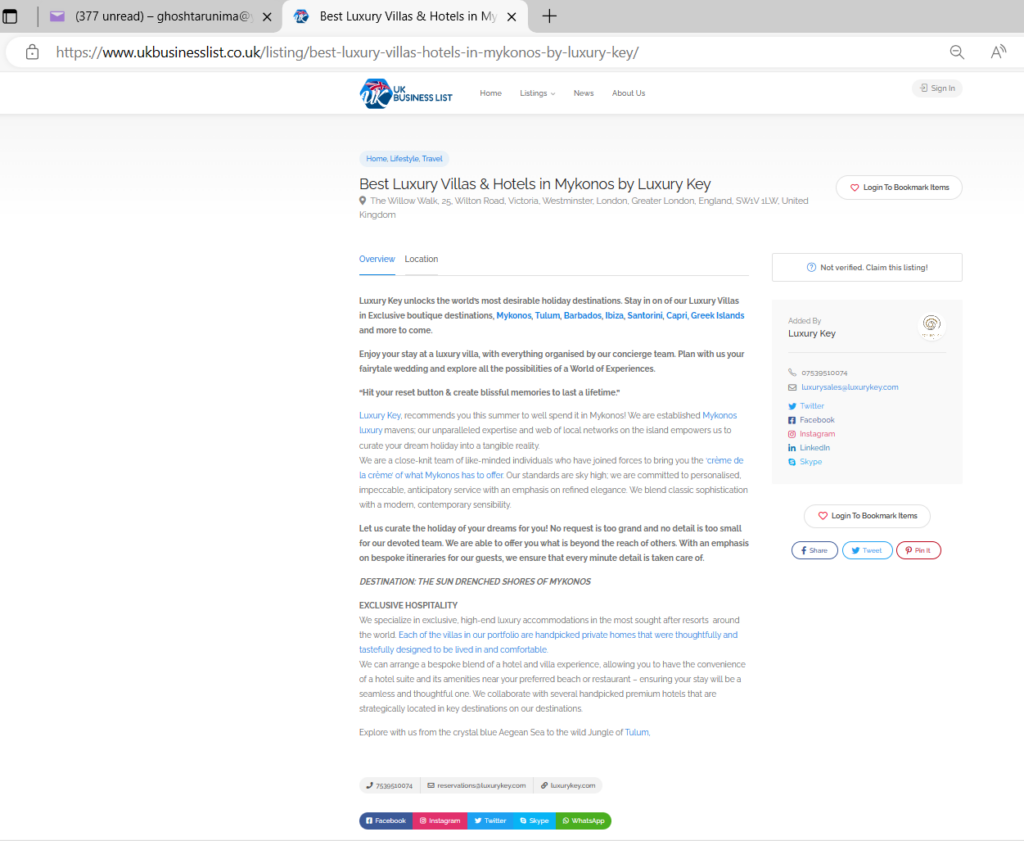This screenshot has width=1024, height=841.
Task: Open the Santorini destination link
Action: pyautogui.click(x=644, y=315)
